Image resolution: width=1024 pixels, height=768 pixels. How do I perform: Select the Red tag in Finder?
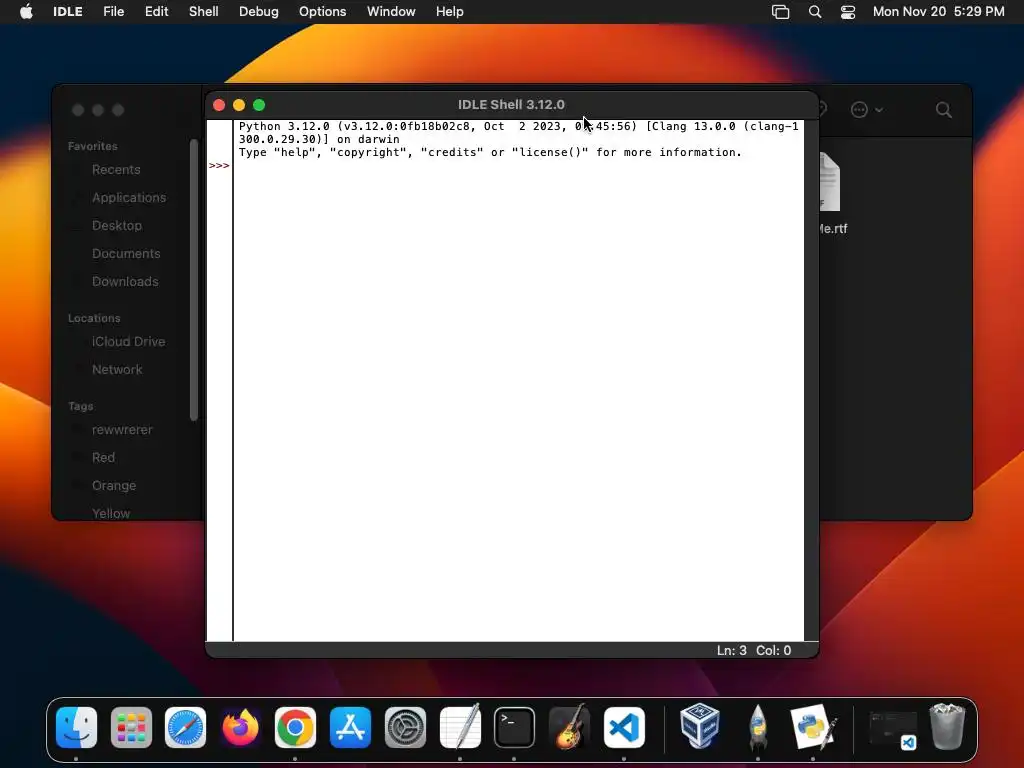click(103, 458)
